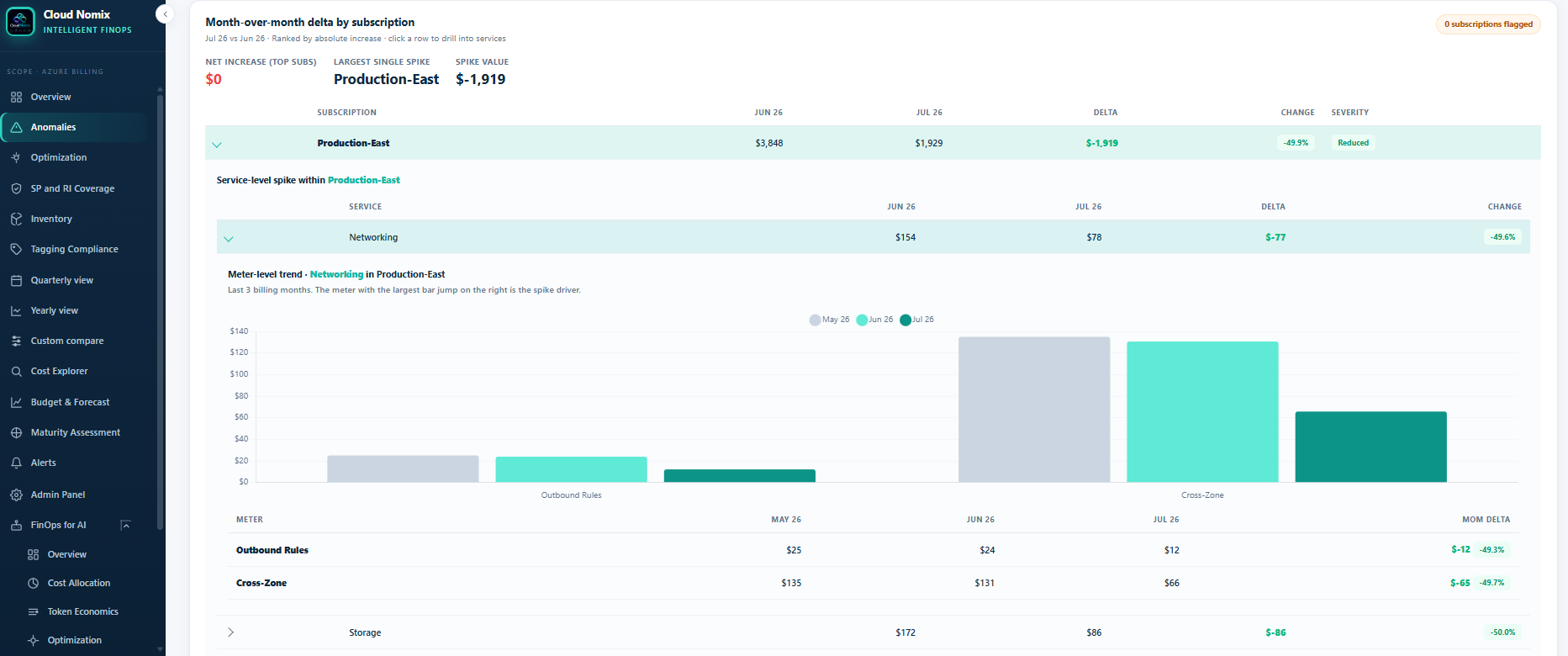Click the -50.0% change badge for Storage
Screen dimensions: 1568x656
1502,632
